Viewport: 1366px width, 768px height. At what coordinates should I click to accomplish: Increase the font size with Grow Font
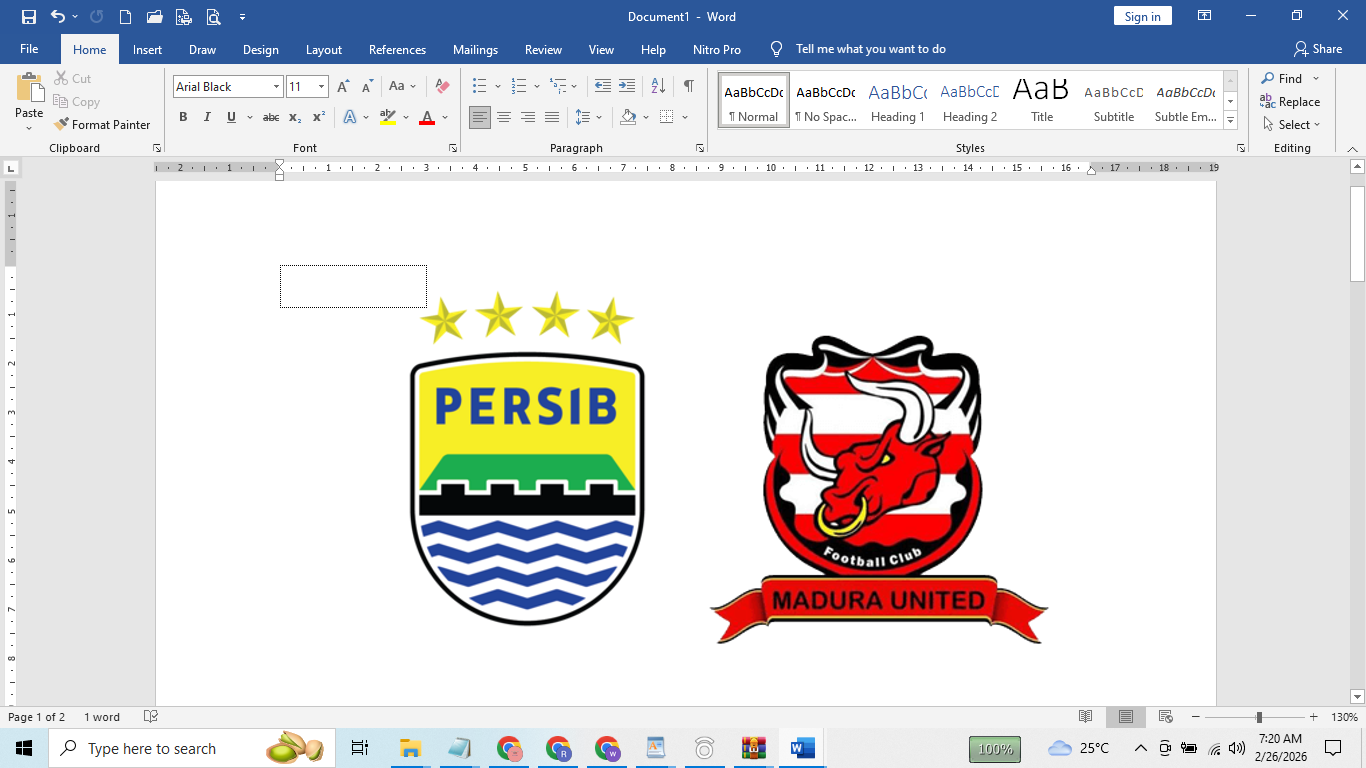pos(344,87)
